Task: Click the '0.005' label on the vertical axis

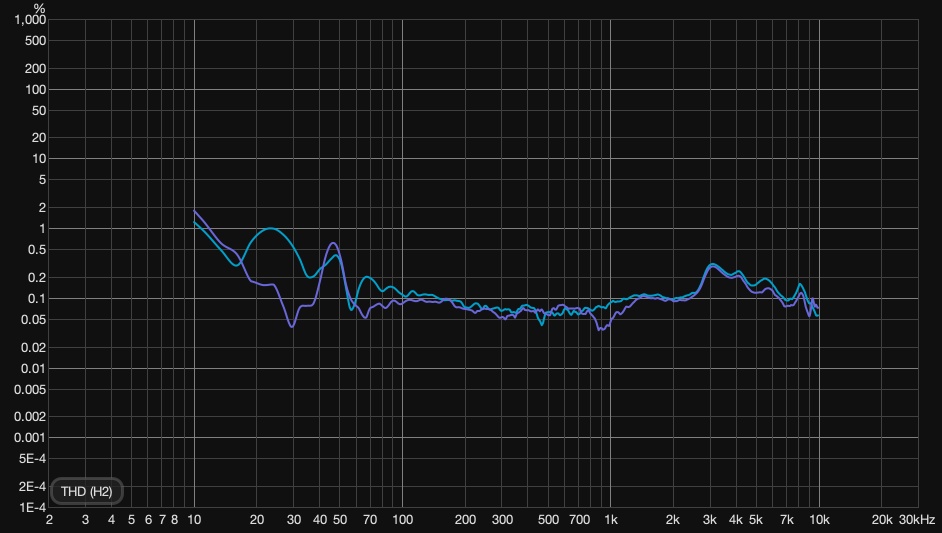Action: [x=30, y=389]
